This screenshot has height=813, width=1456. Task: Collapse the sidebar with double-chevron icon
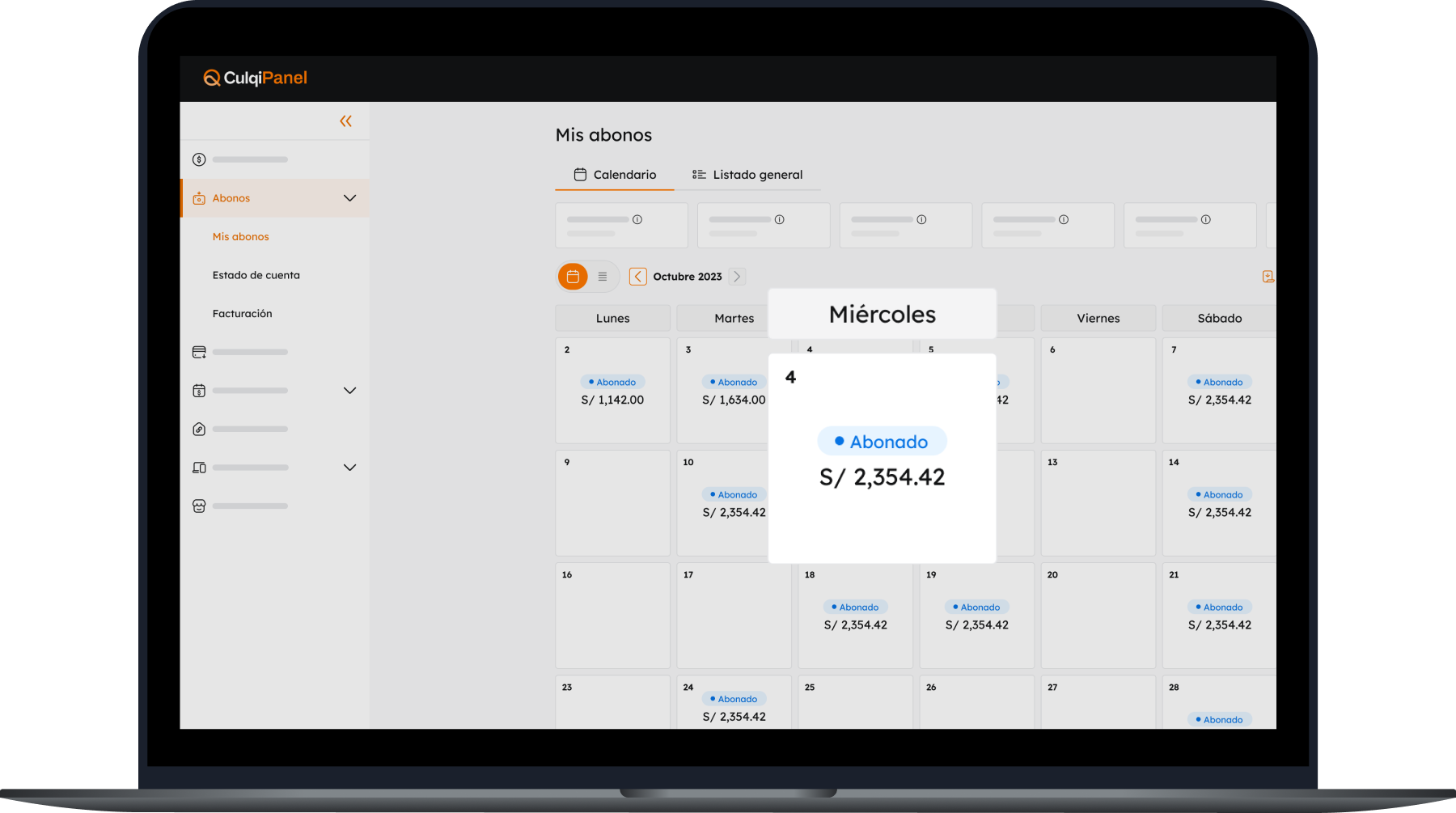(345, 121)
